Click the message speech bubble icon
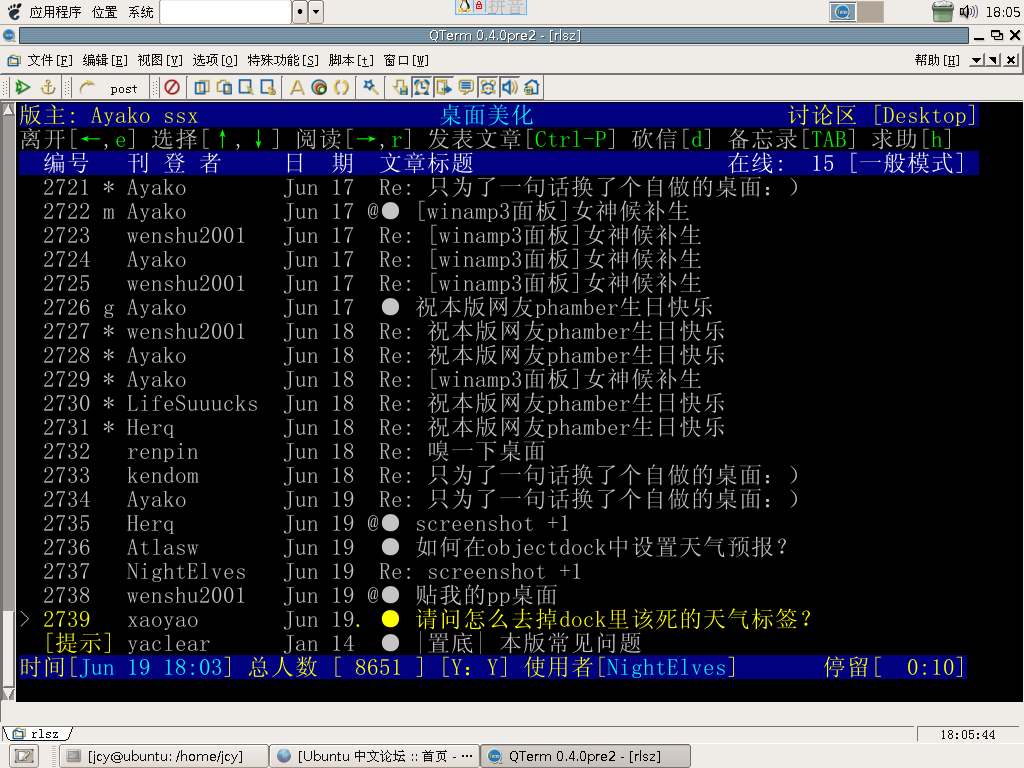This screenshot has width=1024, height=768. click(x=466, y=87)
